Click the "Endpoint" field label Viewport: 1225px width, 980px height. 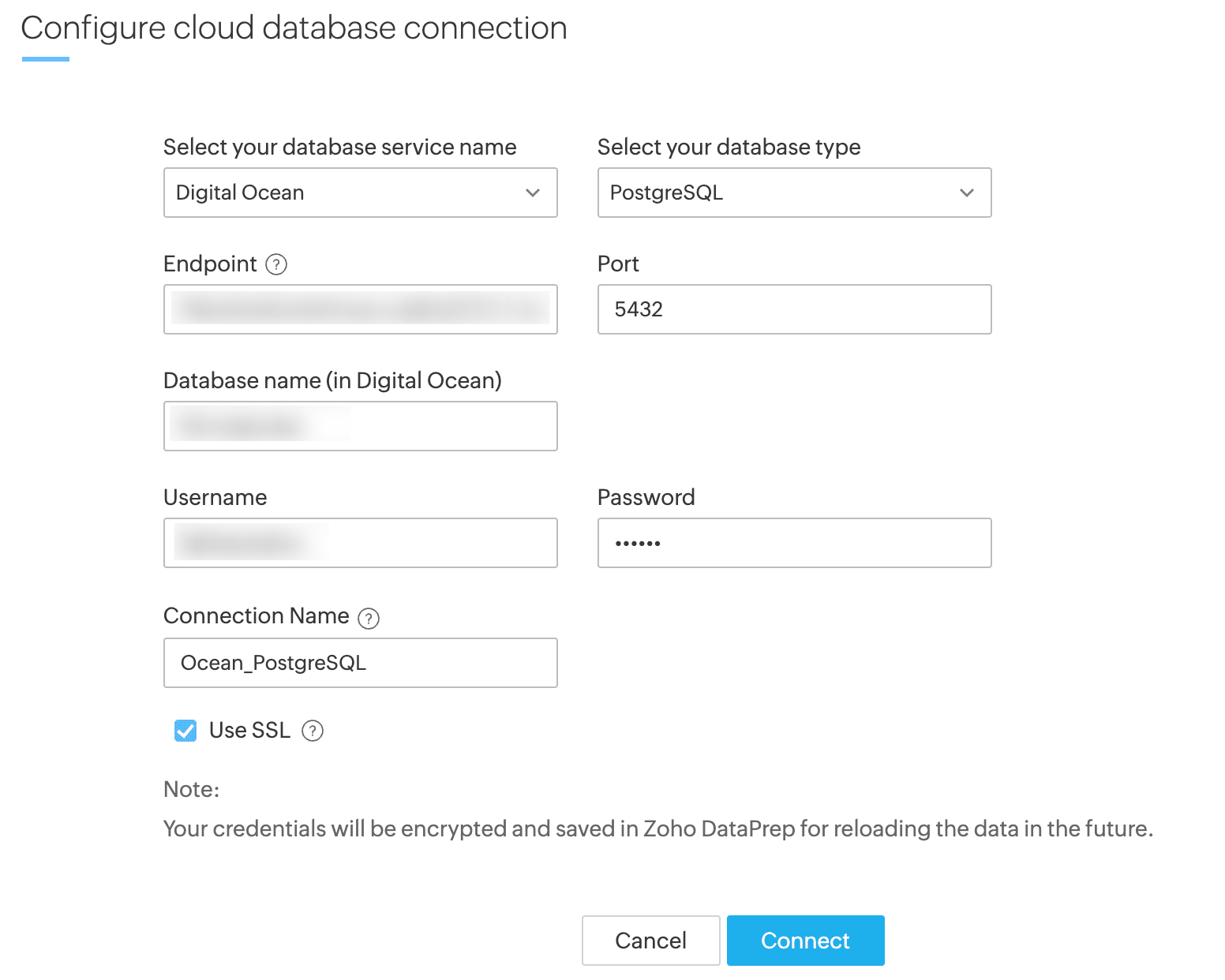click(210, 264)
